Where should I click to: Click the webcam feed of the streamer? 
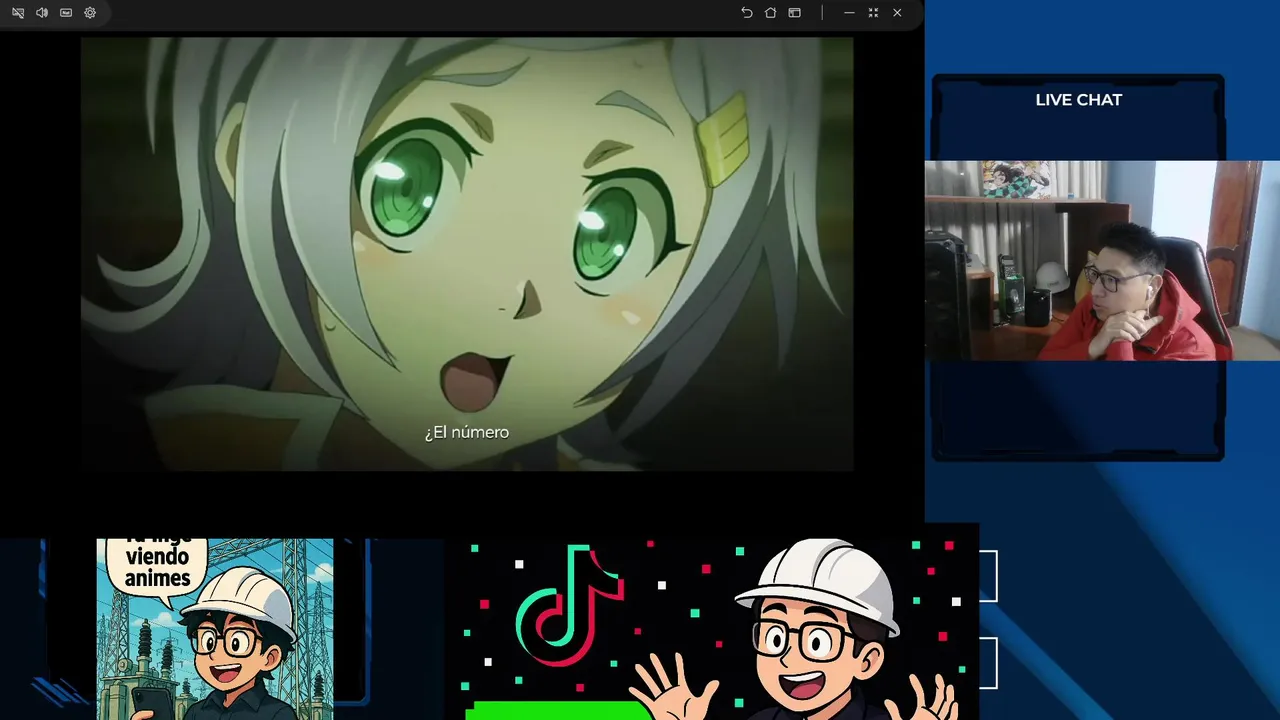point(1102,260)
